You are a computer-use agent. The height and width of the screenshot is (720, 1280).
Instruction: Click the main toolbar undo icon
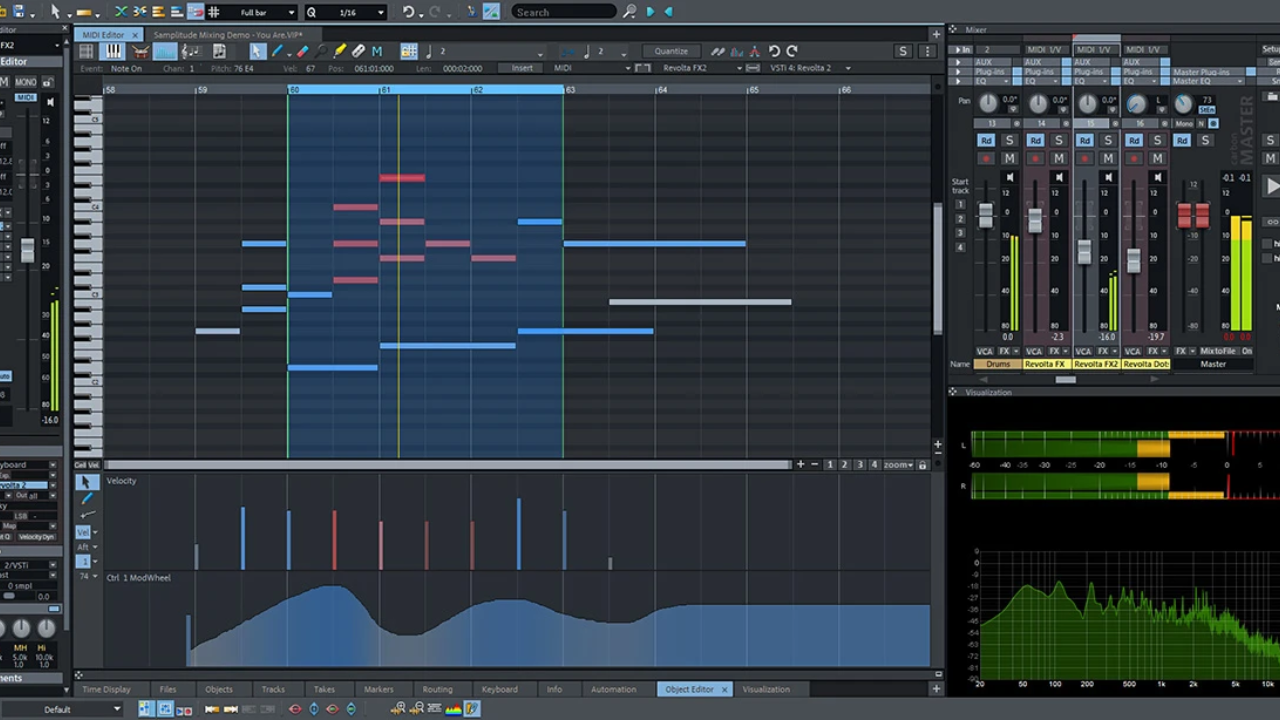tap(408, 12)
